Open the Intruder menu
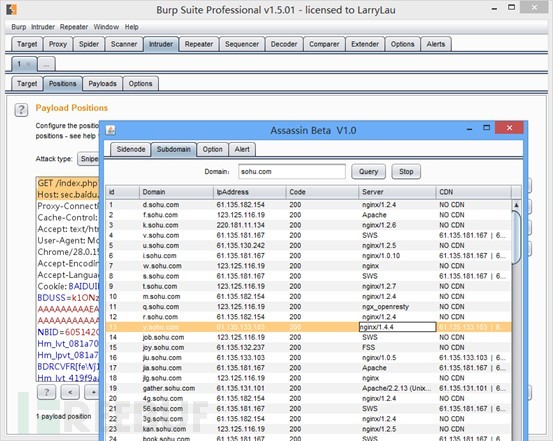Screen dimensions: 553x441 [x=43, y=27]
